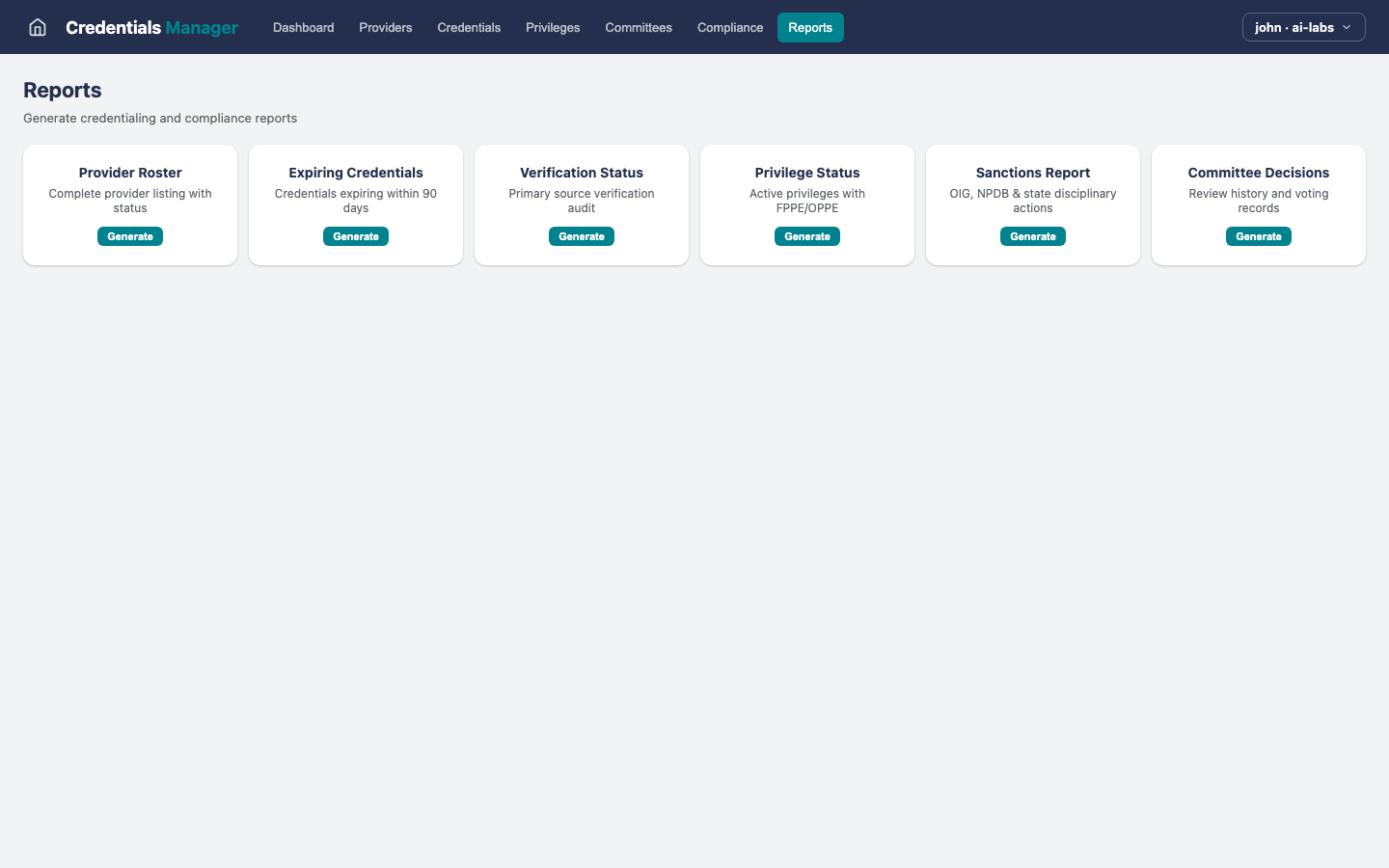The height and width of the screenshot is (868, 1389).
Task: Open the Providers section
Action: point(385,27)
